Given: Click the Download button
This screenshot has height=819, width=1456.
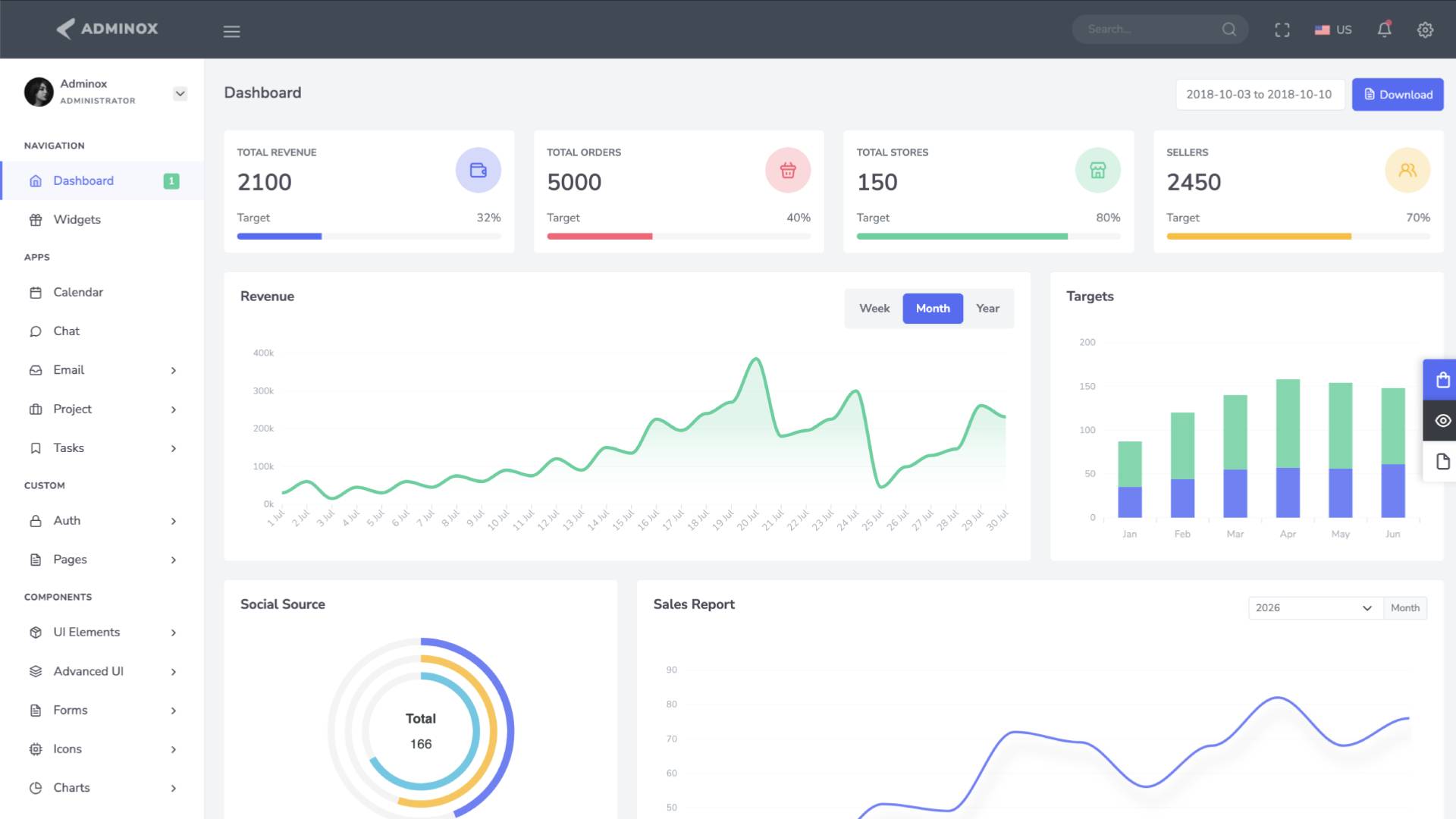Looking at the screenshot, I should pos(1398,95).
